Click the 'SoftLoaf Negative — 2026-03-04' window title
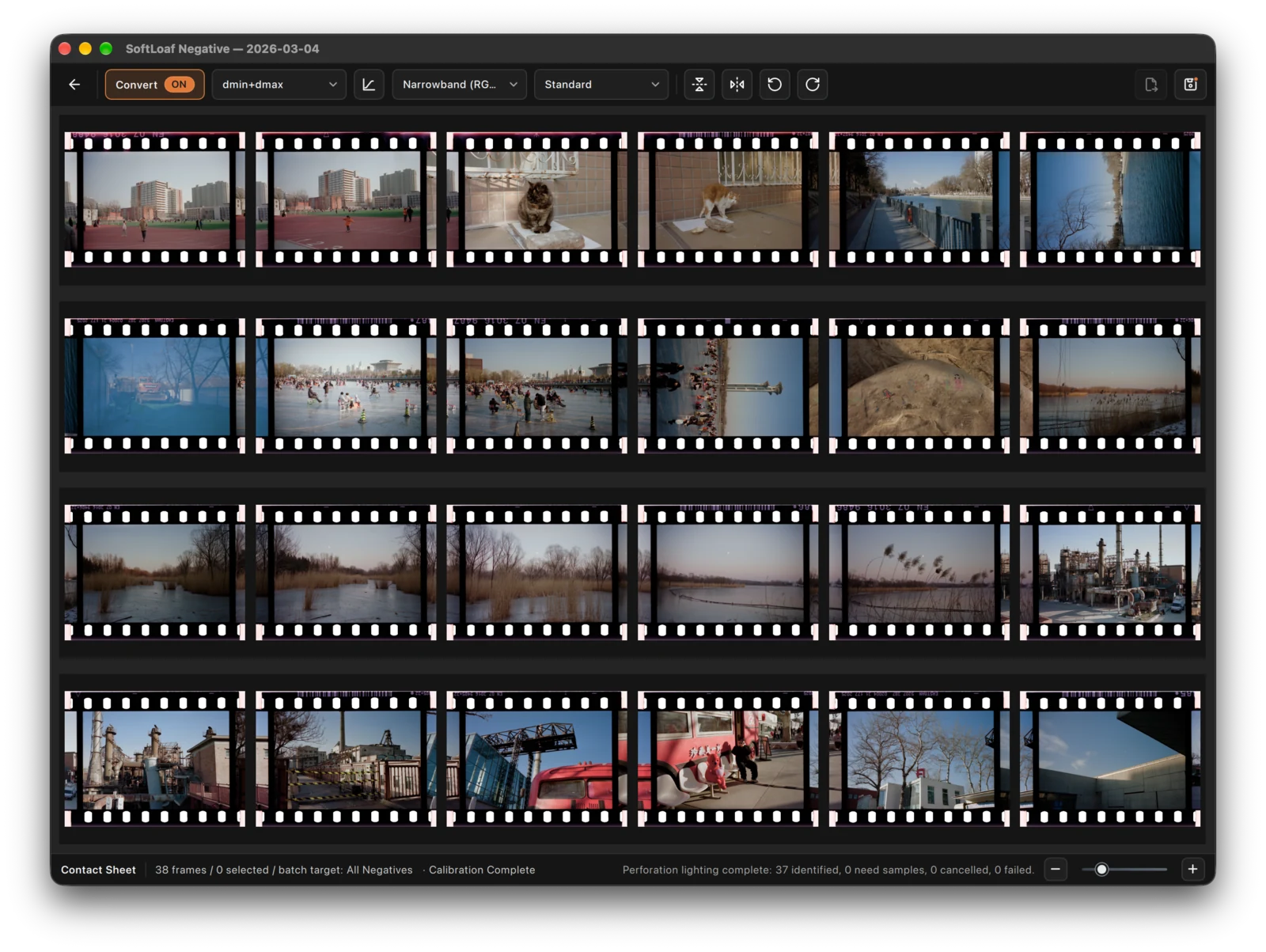The image size is (1266, 952). [222, 48]
